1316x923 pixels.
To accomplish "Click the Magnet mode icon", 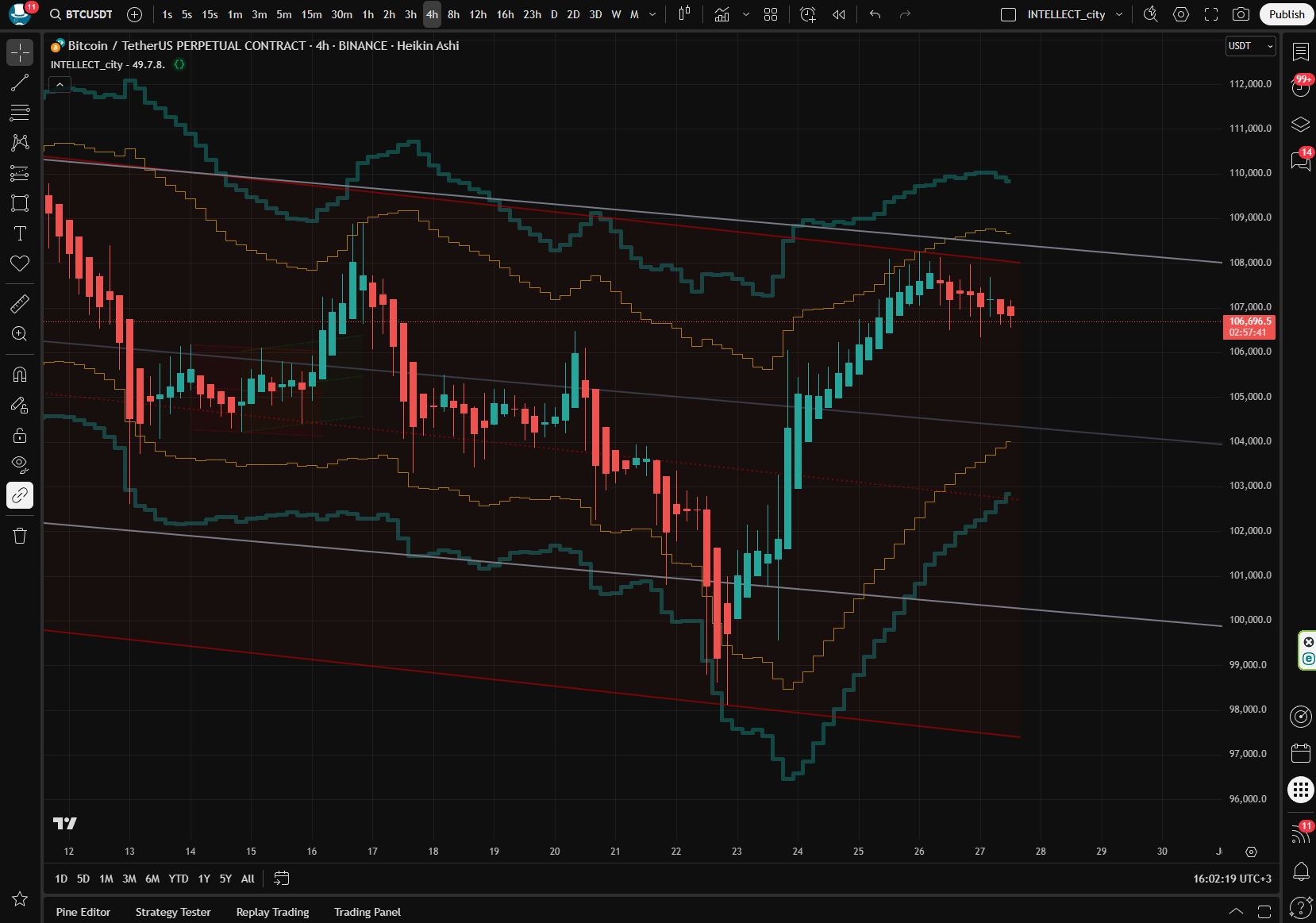I will (x=20, y=375).
